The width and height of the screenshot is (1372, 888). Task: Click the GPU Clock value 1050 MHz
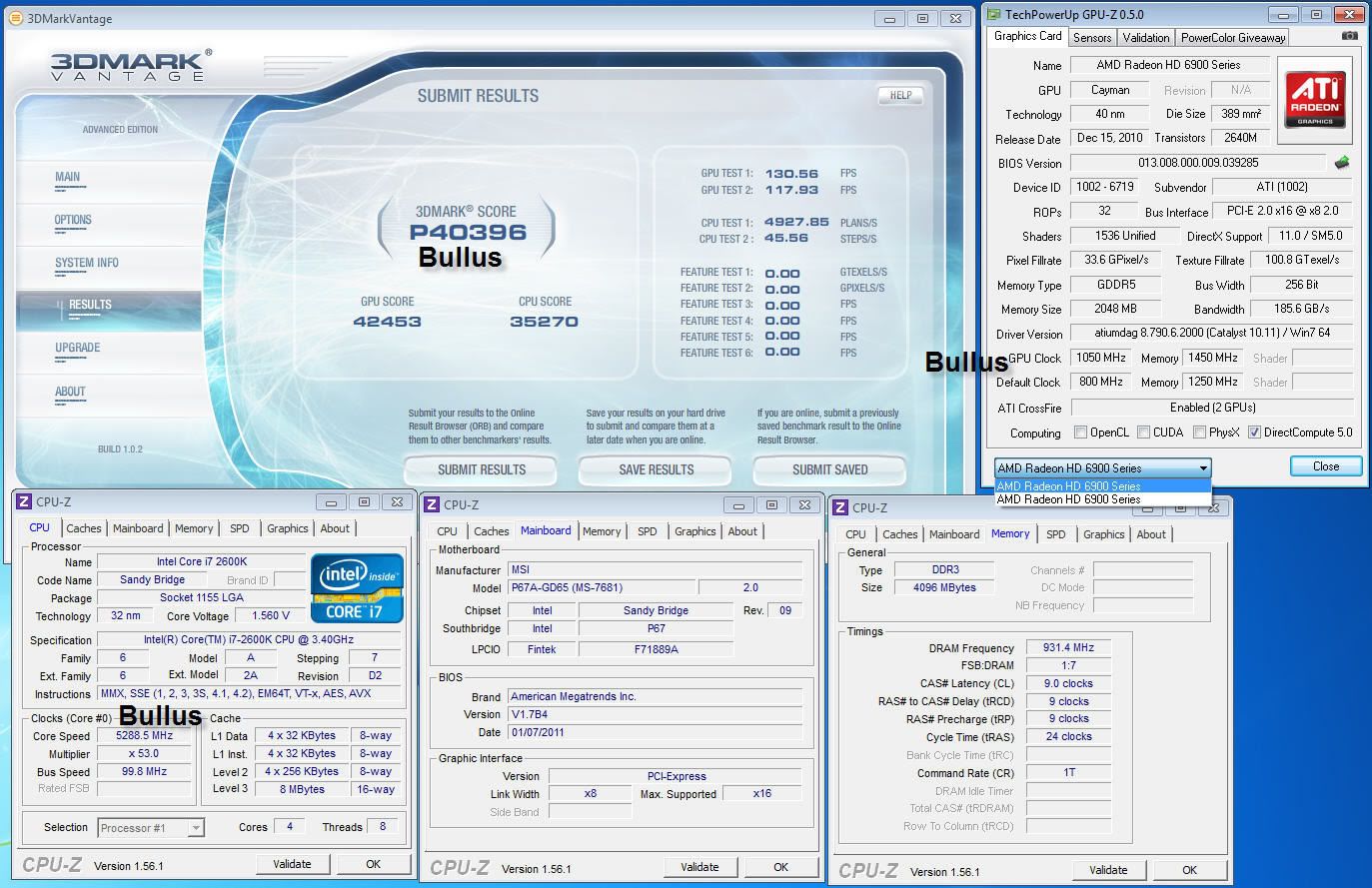[1101, 358]
